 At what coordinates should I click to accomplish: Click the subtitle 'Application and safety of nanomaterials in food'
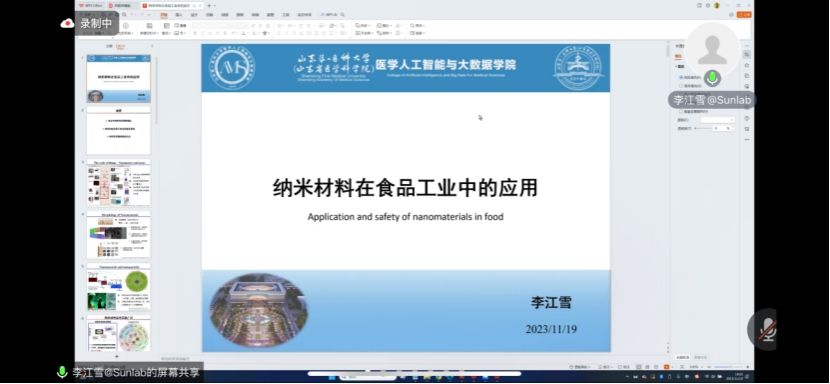[405, 217]
